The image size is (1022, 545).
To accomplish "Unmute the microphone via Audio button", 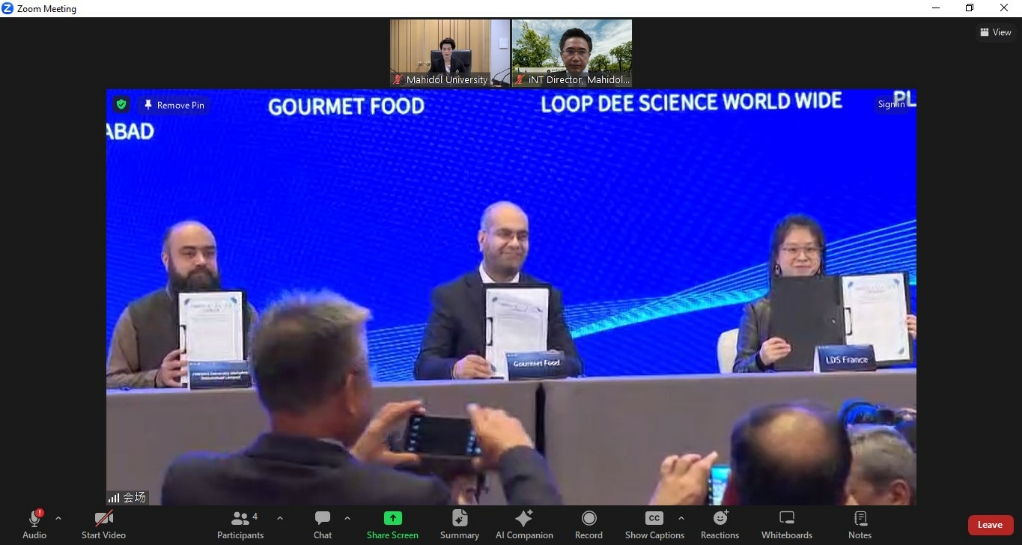I will pyautogui.click(x=34, y=524).
